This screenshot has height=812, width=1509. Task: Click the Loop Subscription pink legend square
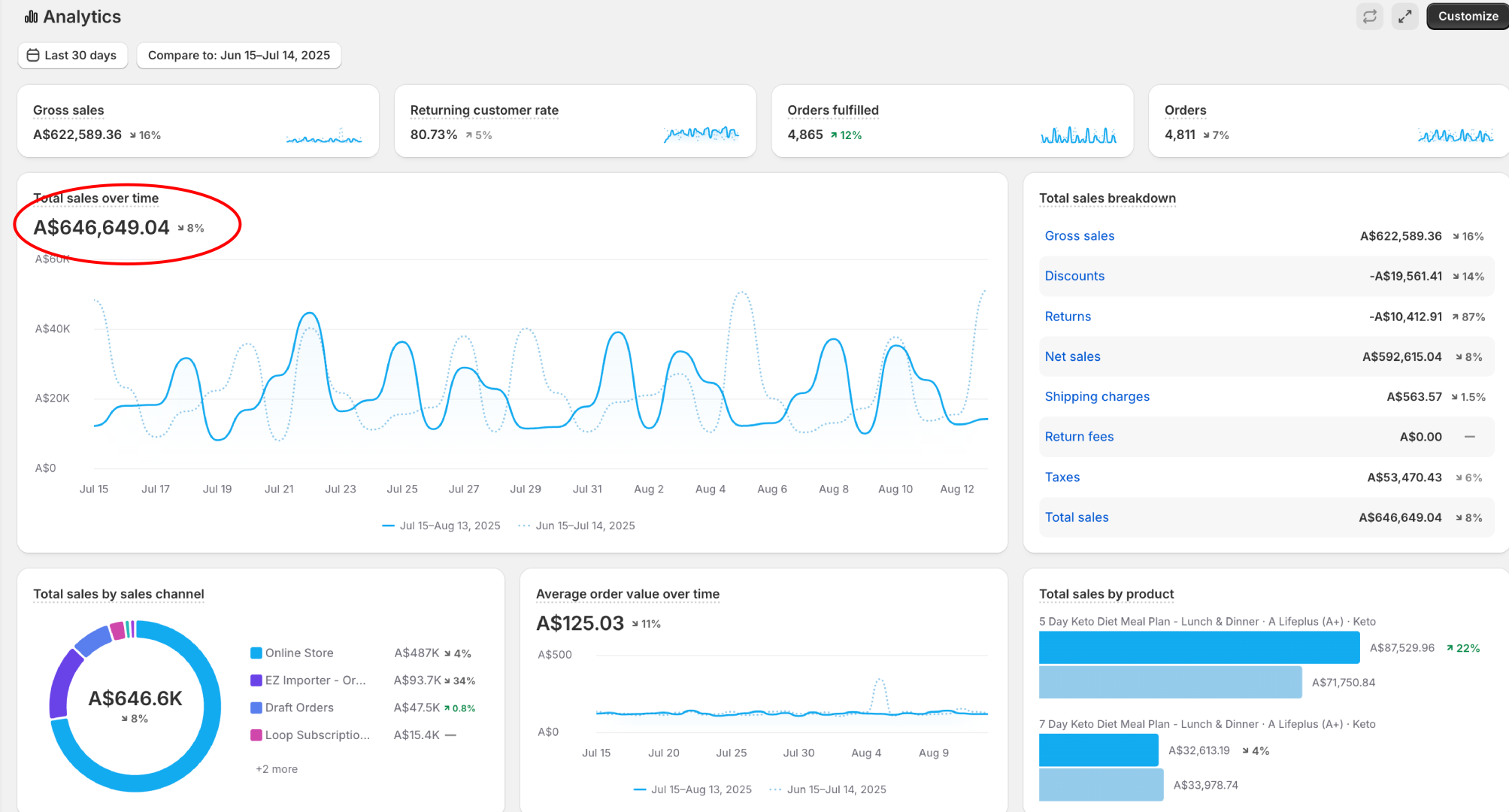click(x=256, y=735)
